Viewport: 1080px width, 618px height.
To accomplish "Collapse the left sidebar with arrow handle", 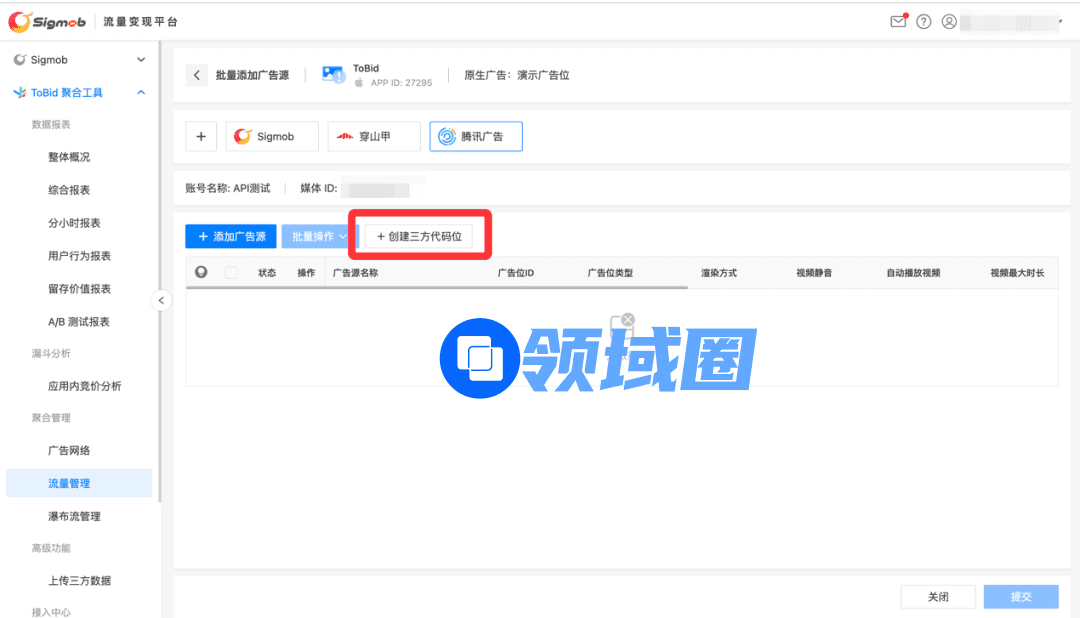I will pyautogui.click(x=163, y=300).
